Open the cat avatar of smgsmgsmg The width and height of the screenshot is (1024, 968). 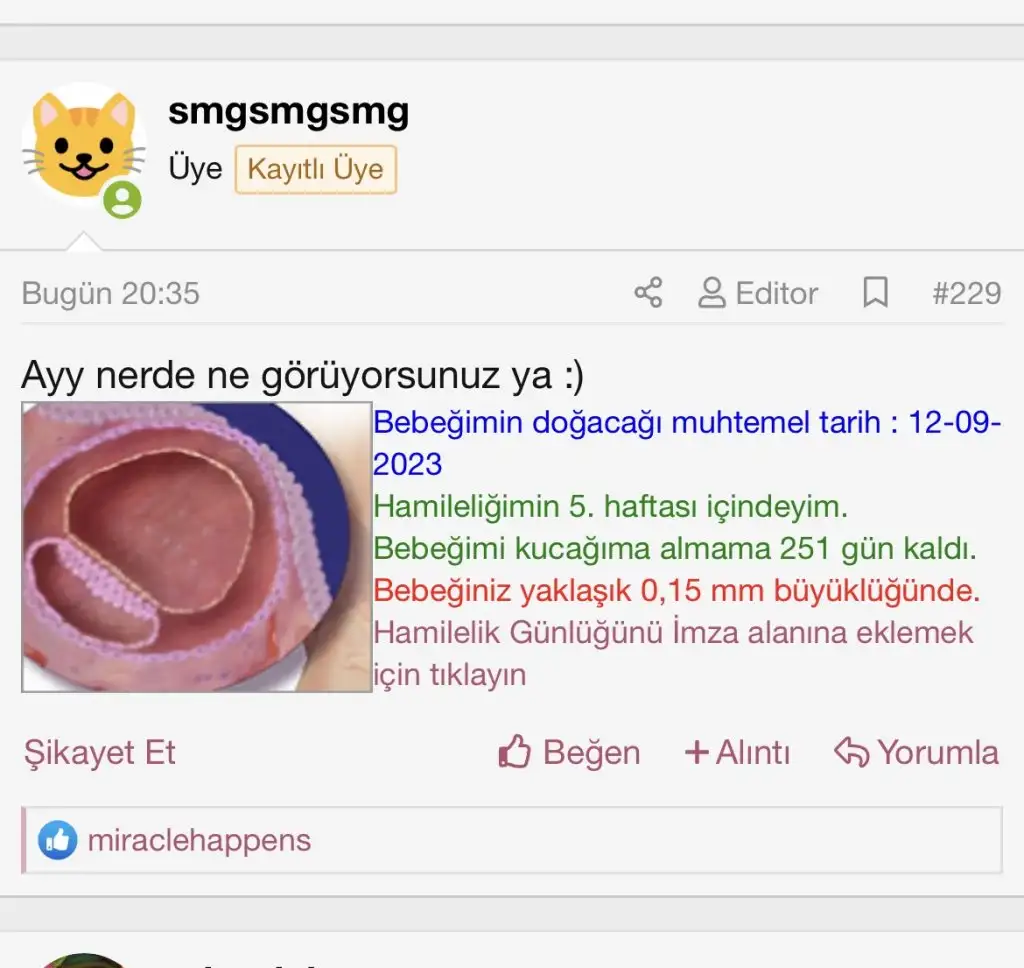click(83, 143)
